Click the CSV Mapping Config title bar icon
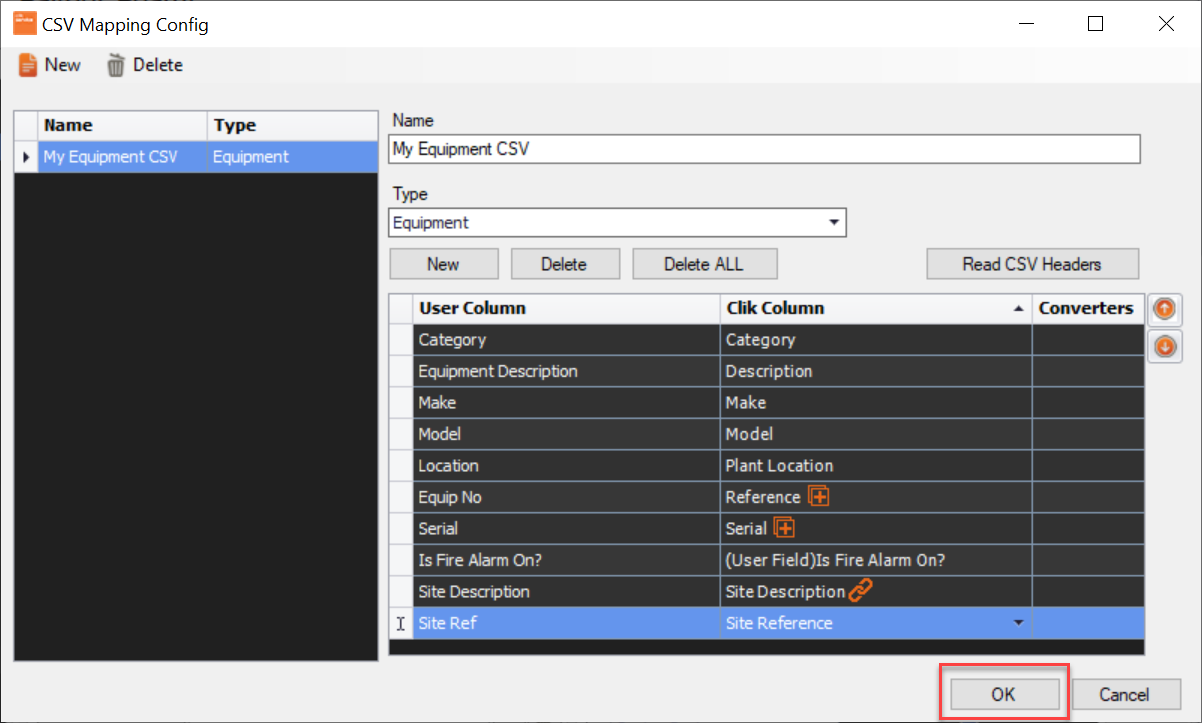This screenshot has height=723, width=1202. 23,22
